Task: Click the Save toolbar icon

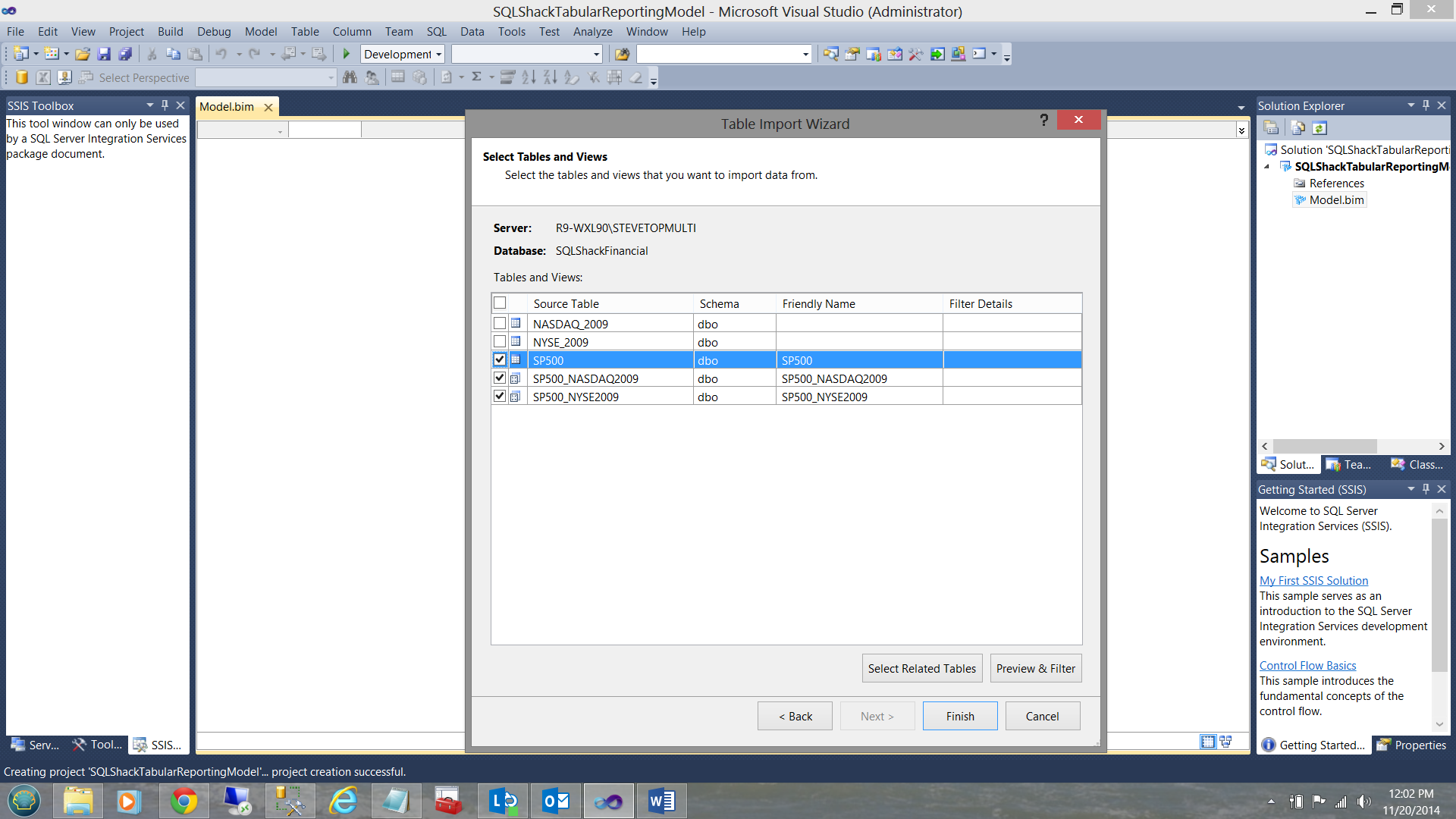Action: click(104, 54)
